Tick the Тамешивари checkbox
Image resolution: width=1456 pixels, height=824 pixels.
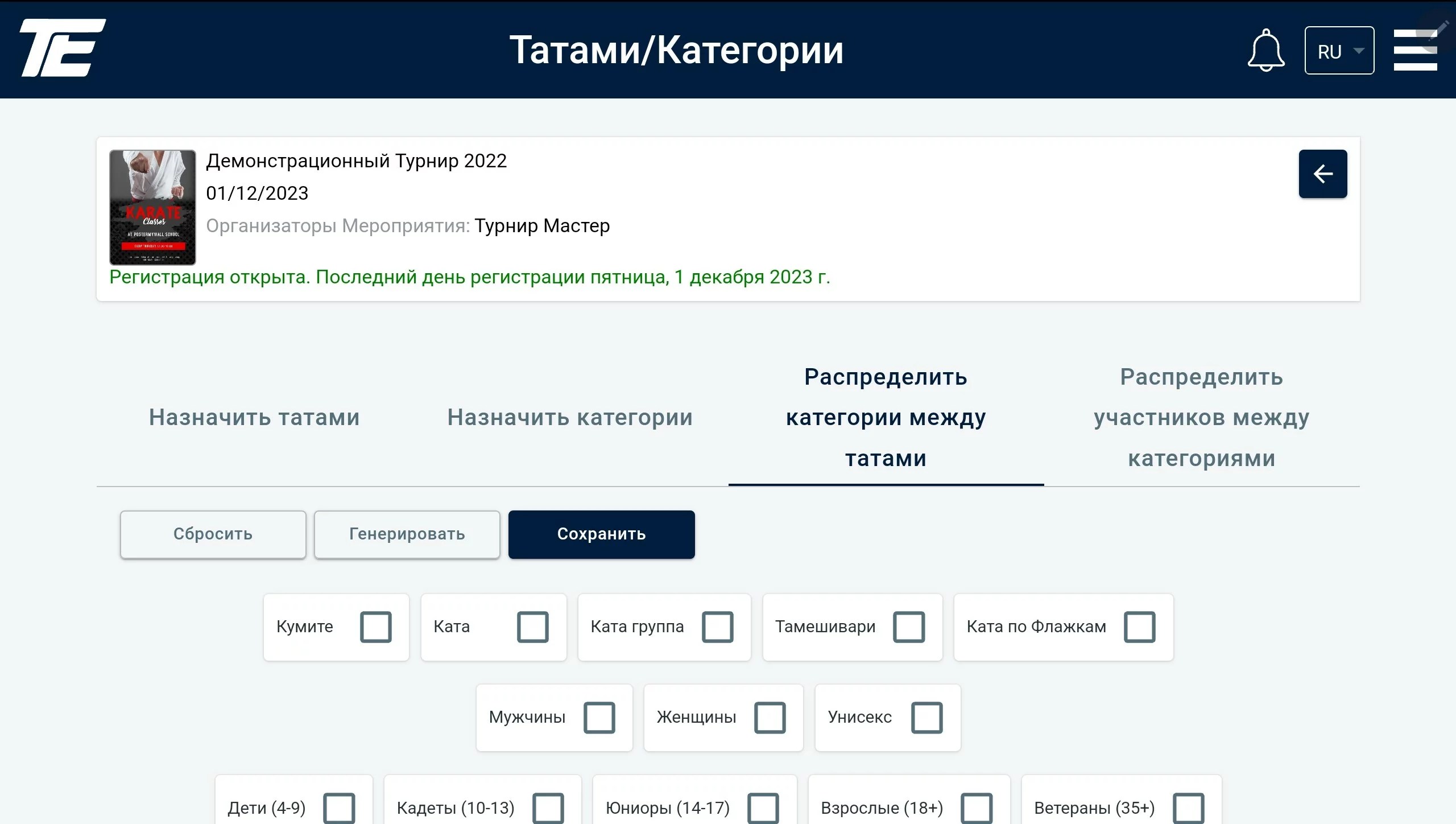coord(909,627)
